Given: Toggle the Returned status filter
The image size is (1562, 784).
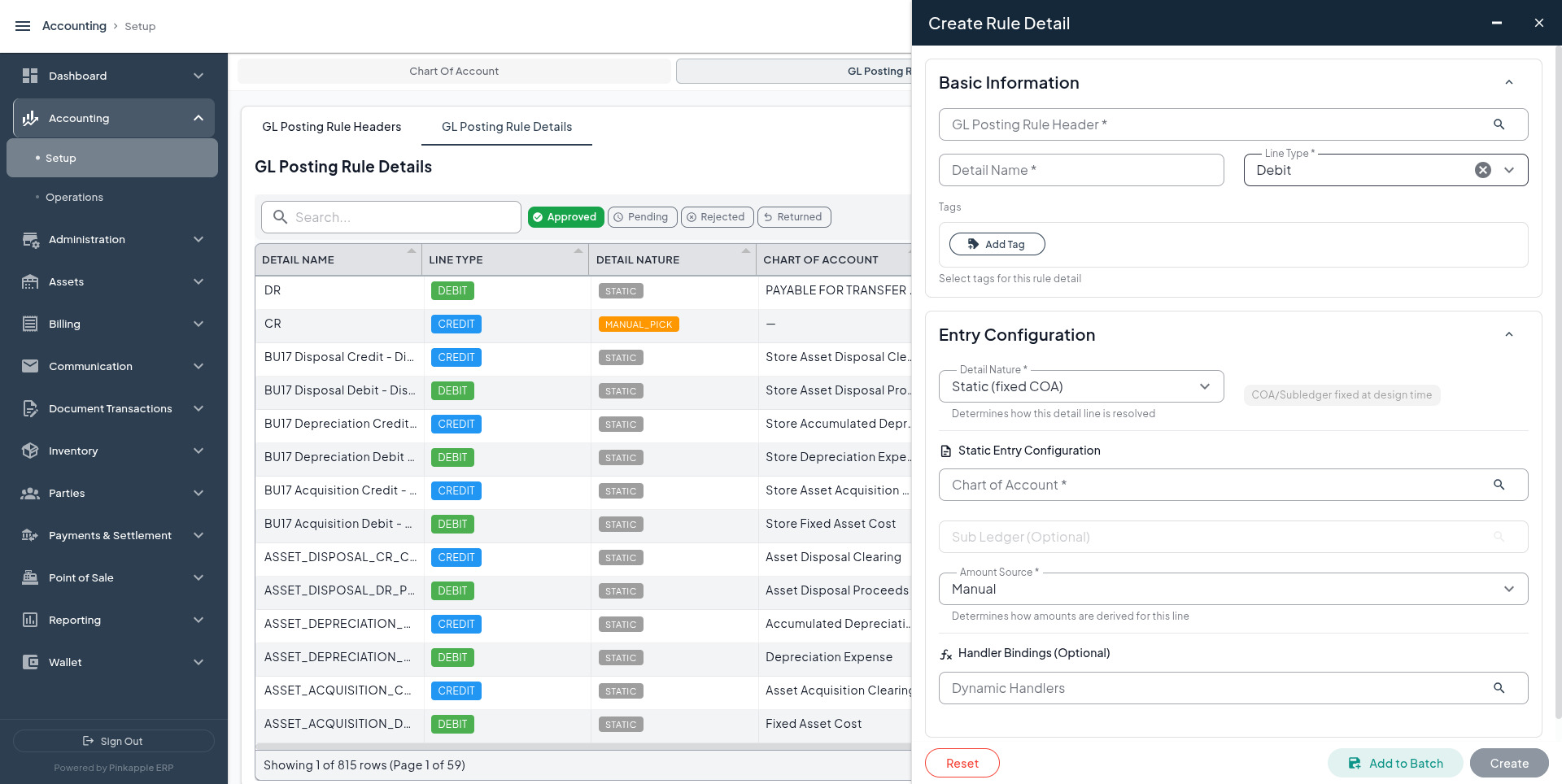Looking at the screenshot, I should 794,217.
